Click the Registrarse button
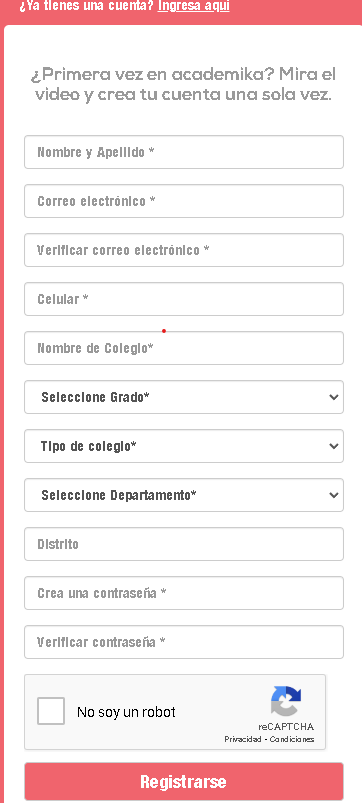Viewport: 362px width, 803px height. 184,781
